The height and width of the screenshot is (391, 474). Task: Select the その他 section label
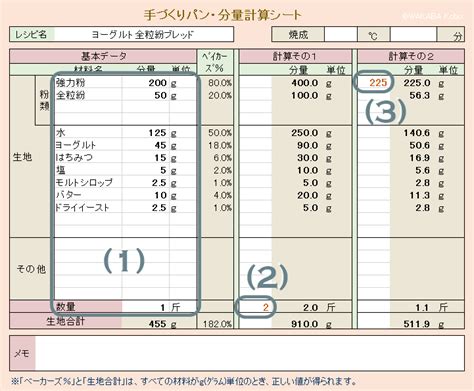tap(31, 269)
